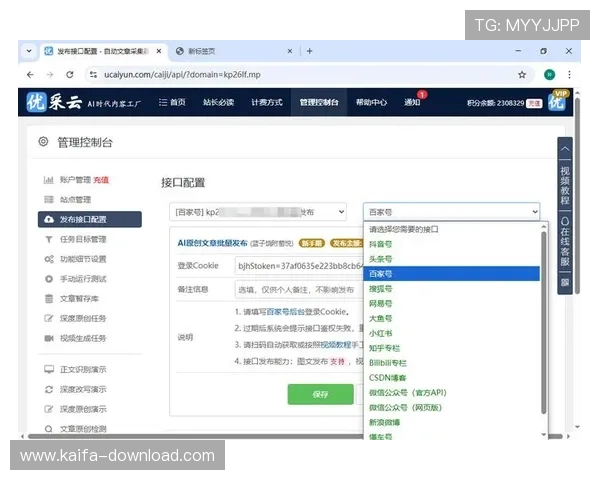The height and width of the screenshot is (480, 600).
Task: Click the browser reload icon
Action: click(x=70, y=75)
